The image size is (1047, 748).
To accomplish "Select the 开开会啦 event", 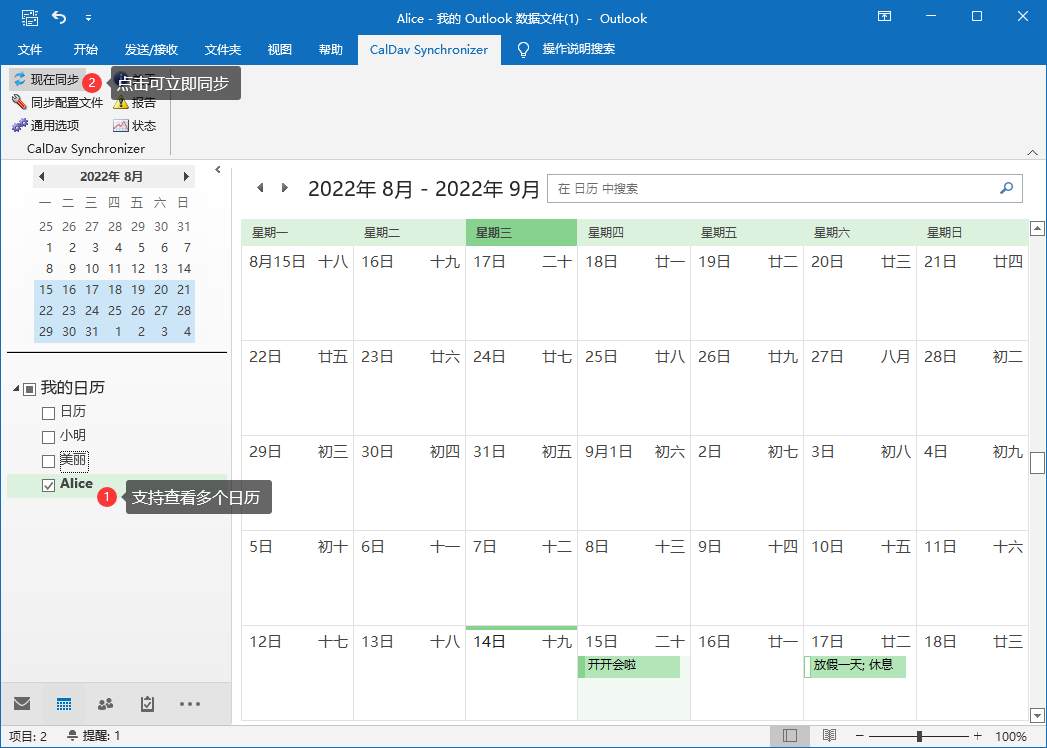I will click(629, 667).
